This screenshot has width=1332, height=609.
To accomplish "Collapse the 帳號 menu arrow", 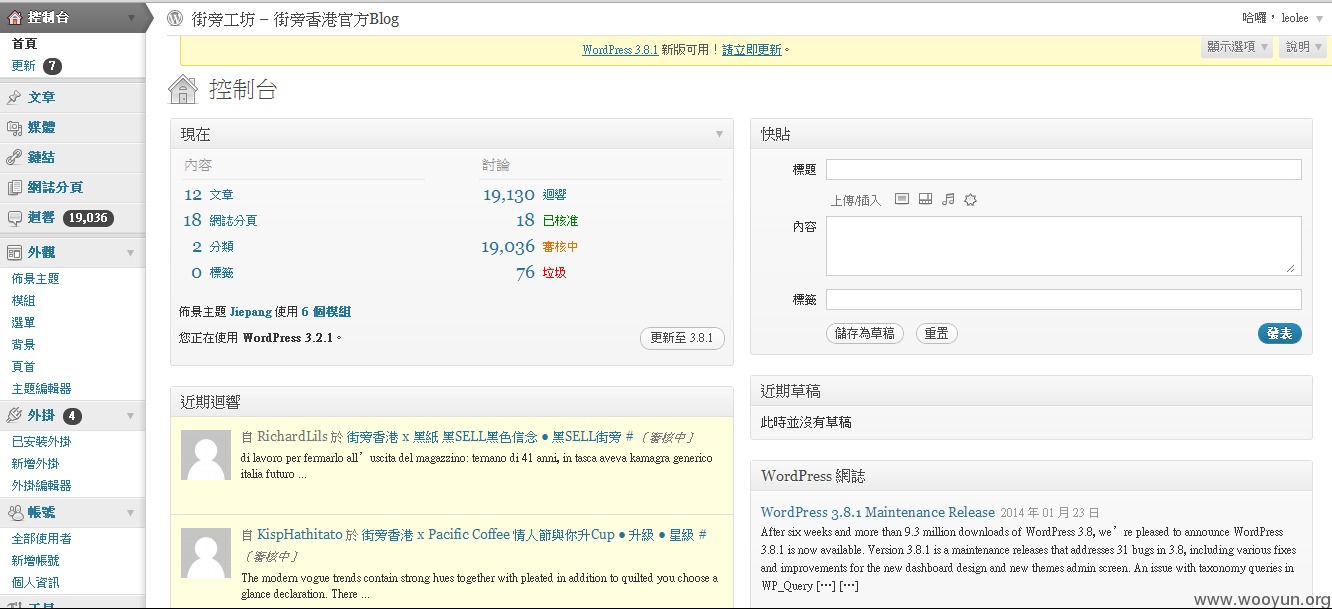I will 130,513.
